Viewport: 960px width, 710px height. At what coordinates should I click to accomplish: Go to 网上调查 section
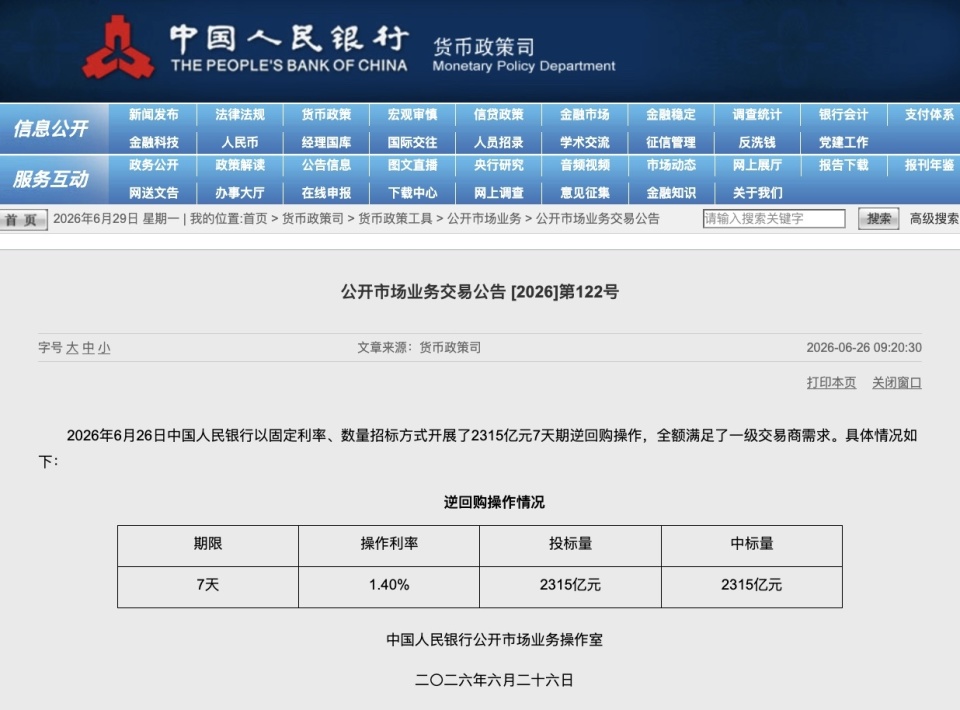coord(499,193)
